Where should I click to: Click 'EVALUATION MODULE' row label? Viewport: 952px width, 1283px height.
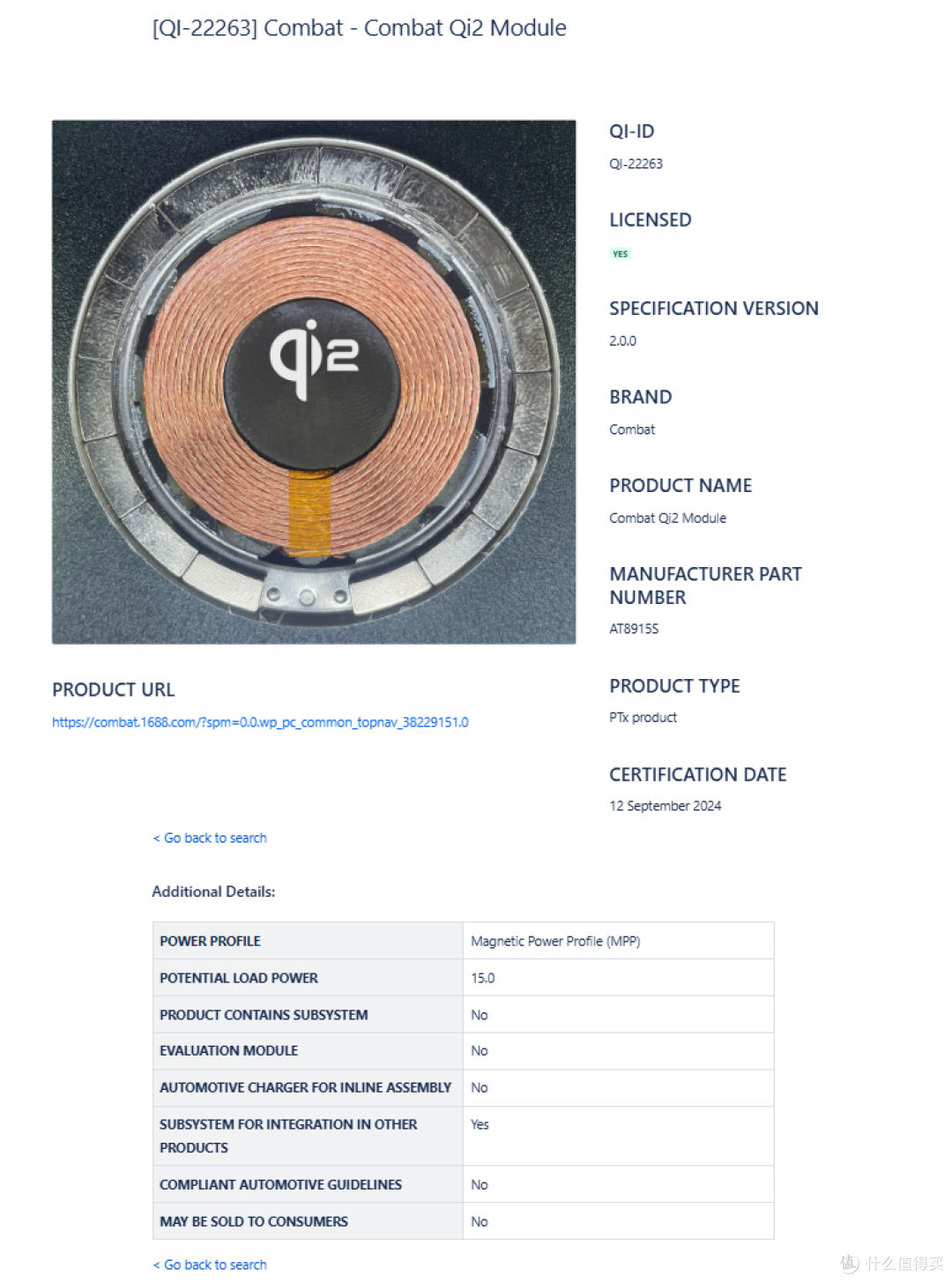point(228,1051)
